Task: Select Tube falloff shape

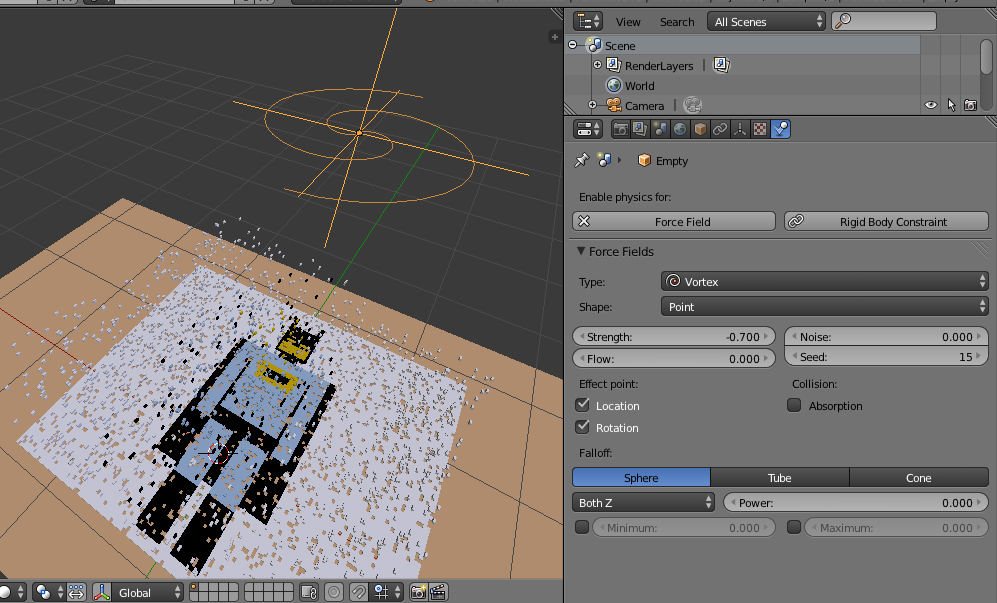Action: [x=780, y=478]
